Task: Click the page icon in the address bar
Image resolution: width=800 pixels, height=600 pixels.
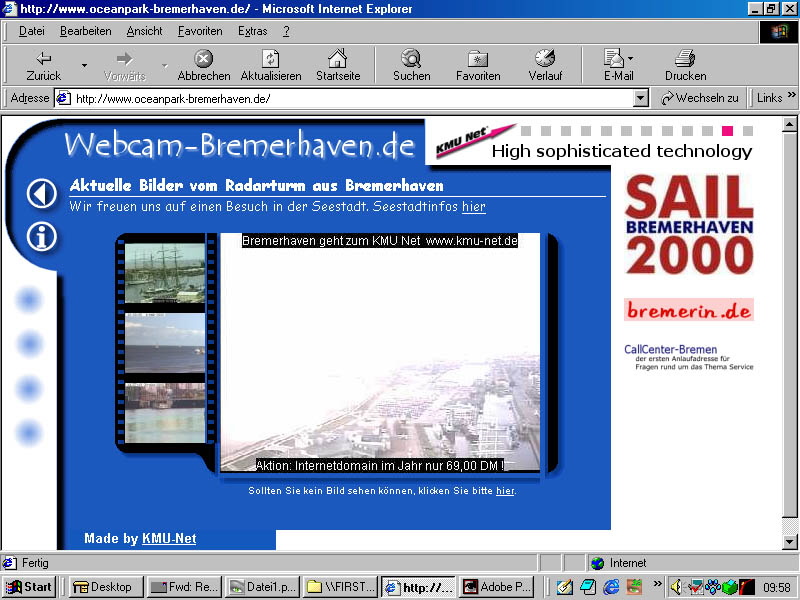Action: [63, 98]
